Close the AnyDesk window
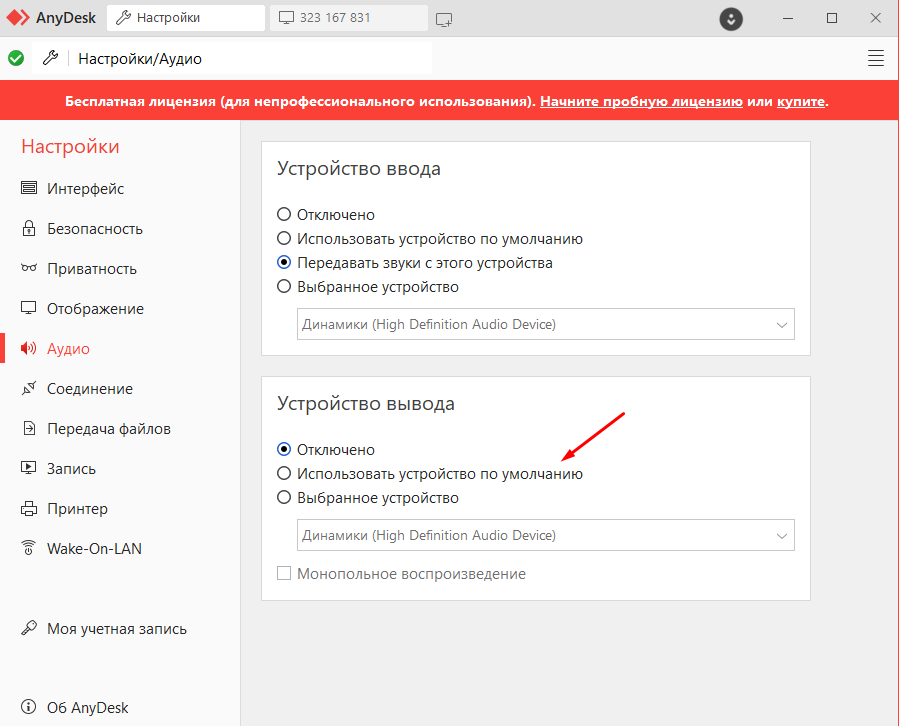This screenshot has width=899, height=726. pyautogui.click(x=875, y=18)
